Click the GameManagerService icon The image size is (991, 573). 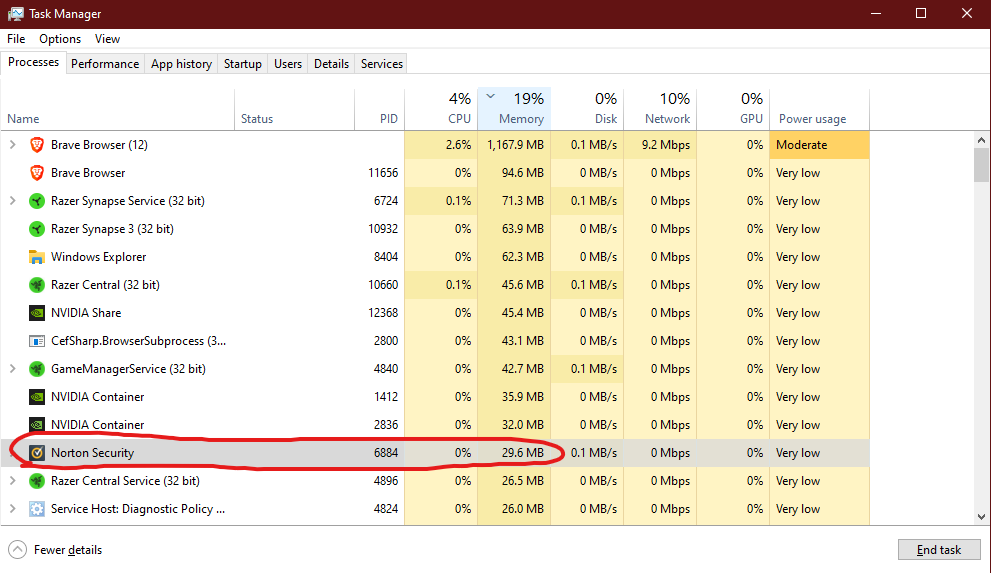37,369
